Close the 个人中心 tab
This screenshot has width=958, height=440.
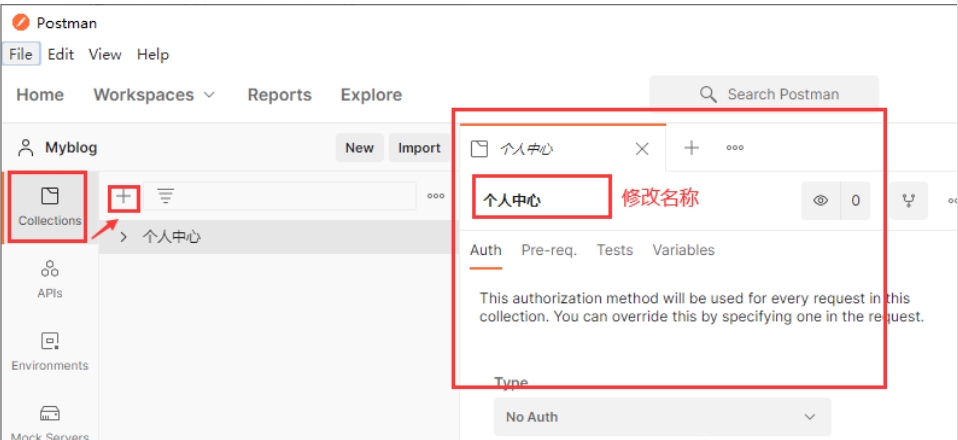coord(642,148)
